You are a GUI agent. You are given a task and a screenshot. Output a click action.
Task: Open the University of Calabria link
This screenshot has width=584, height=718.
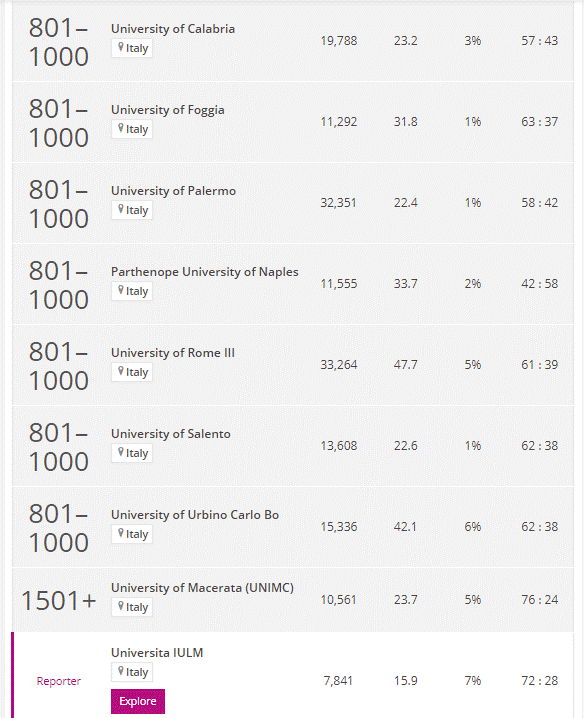click(173, 29)
